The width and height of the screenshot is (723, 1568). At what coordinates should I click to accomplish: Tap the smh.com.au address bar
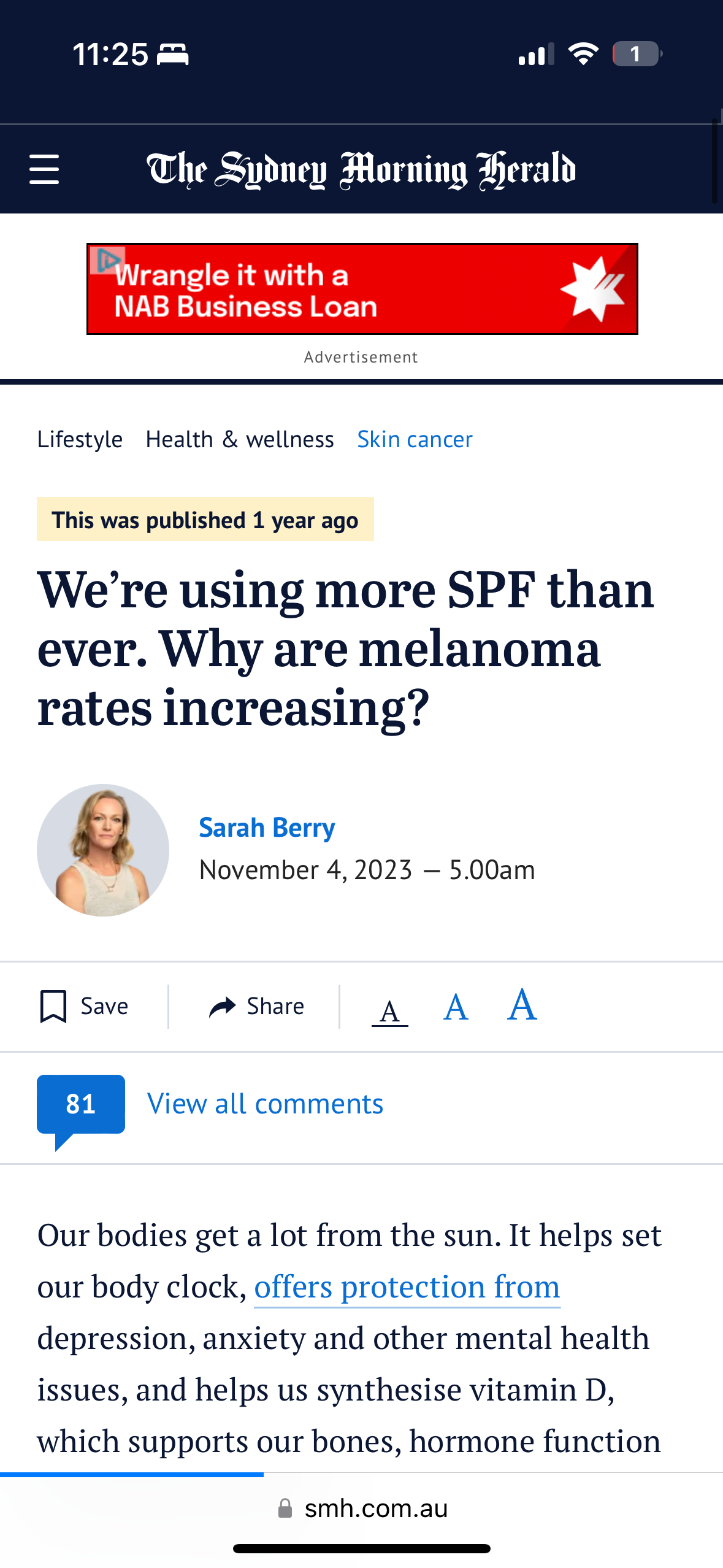[375, 1508]
